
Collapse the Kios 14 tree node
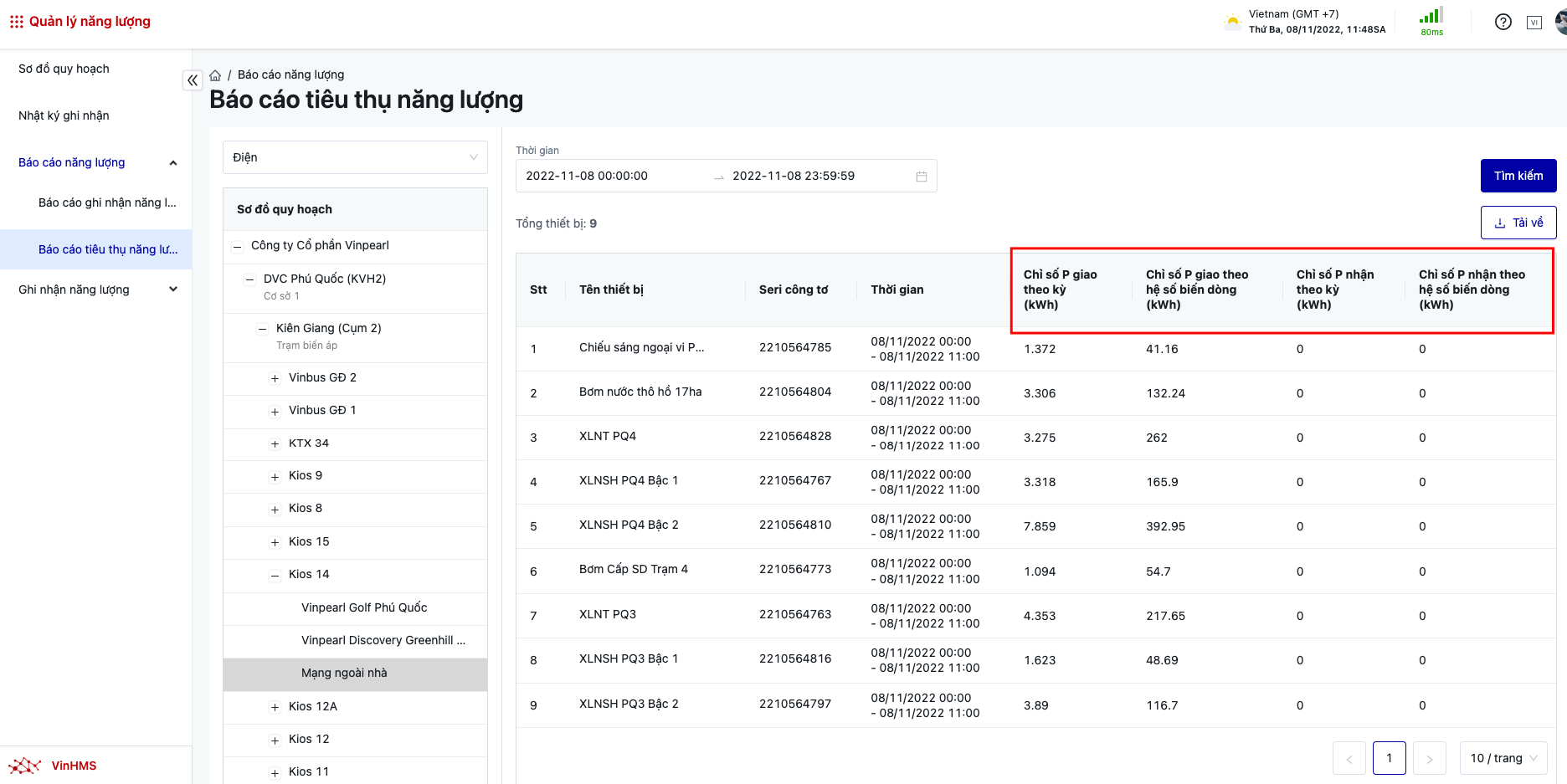pos(275,575)
